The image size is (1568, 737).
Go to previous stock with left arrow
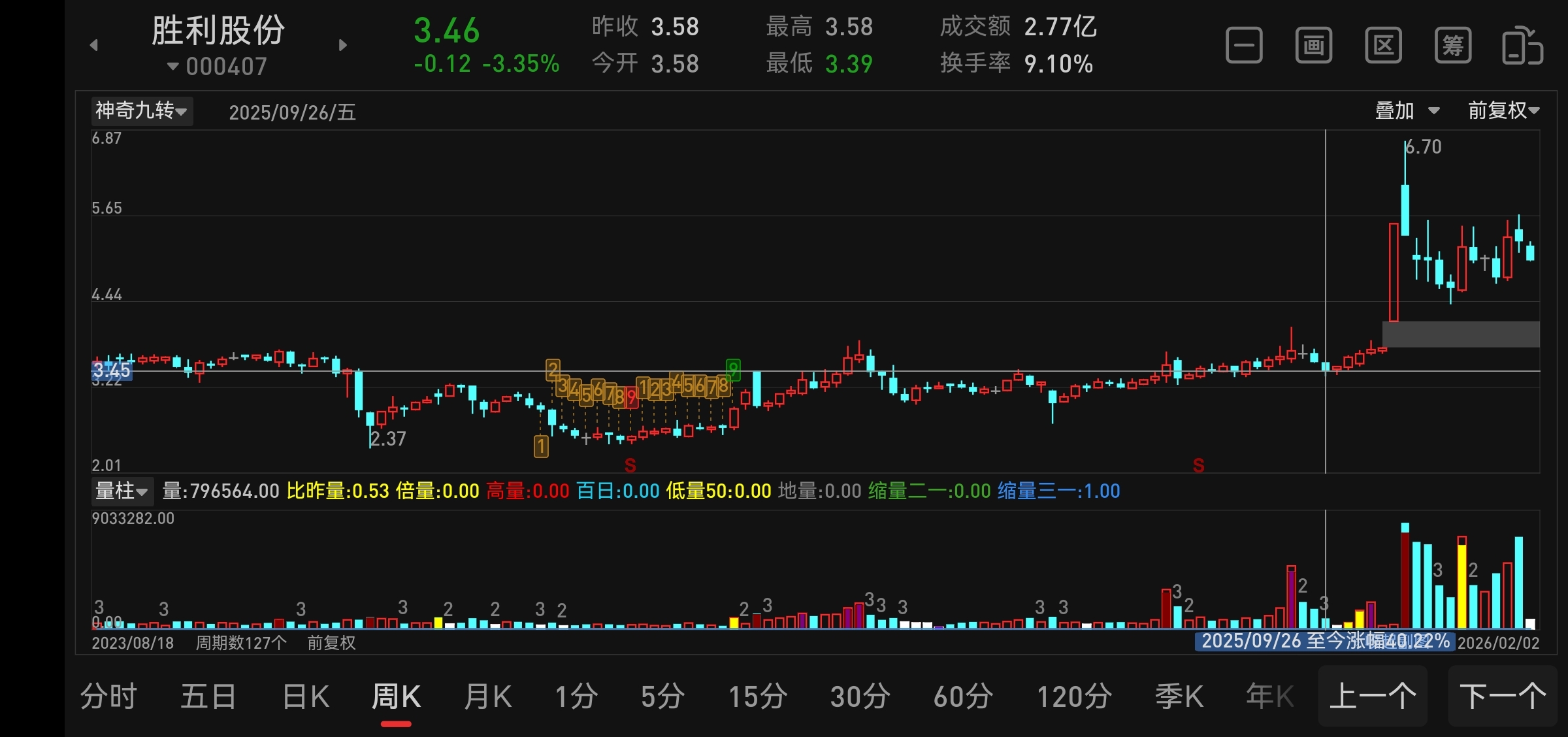(94, 45)
